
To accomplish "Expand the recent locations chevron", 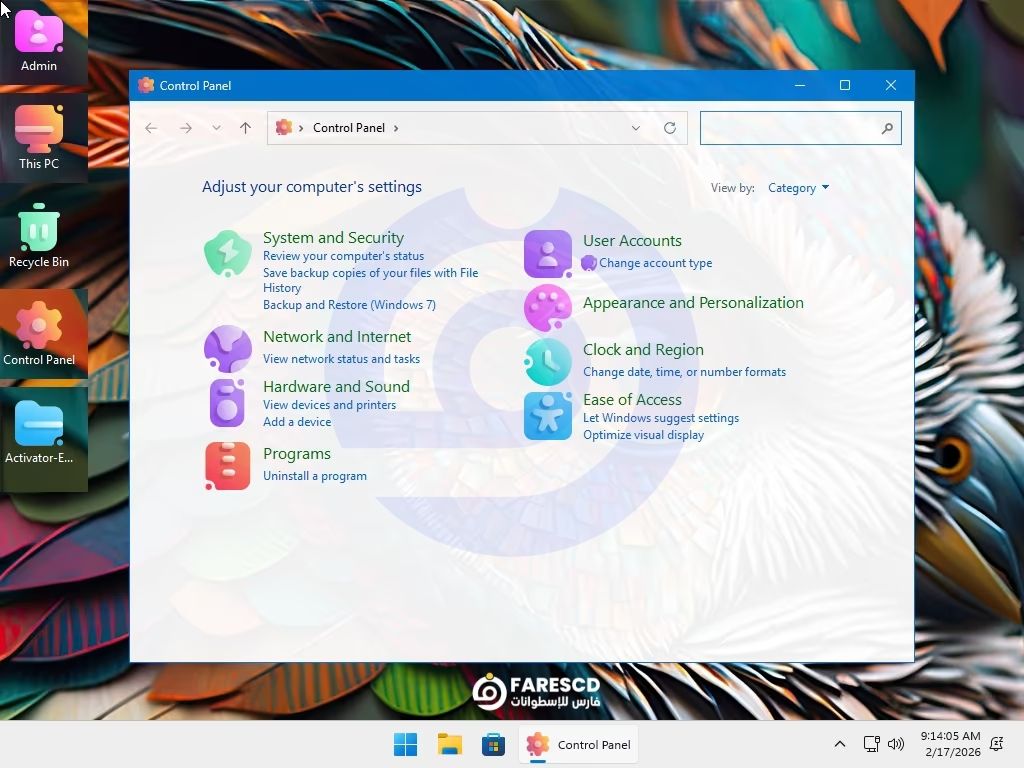I will (x=216, y=128).
